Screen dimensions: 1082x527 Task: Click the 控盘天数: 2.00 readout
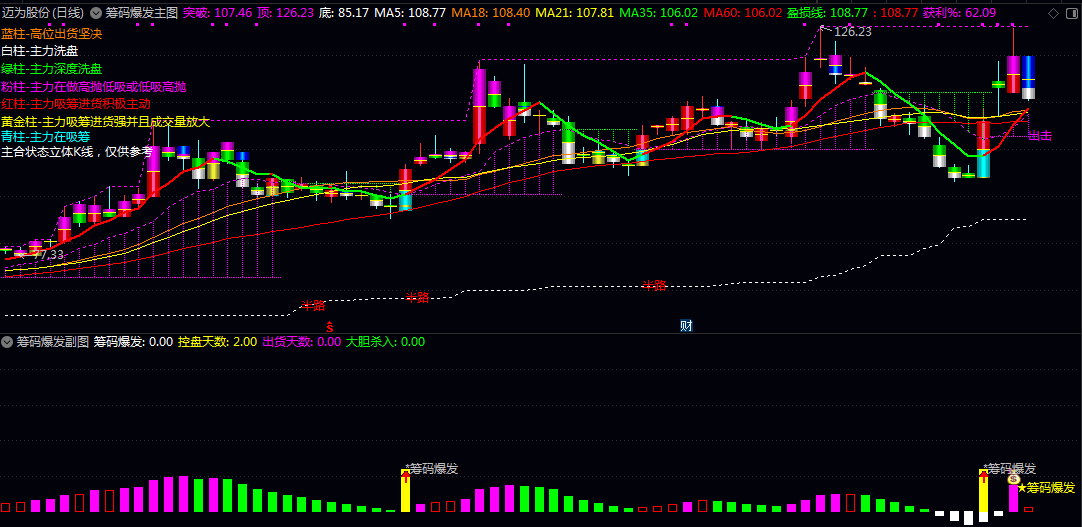click(x=217, y=341)
